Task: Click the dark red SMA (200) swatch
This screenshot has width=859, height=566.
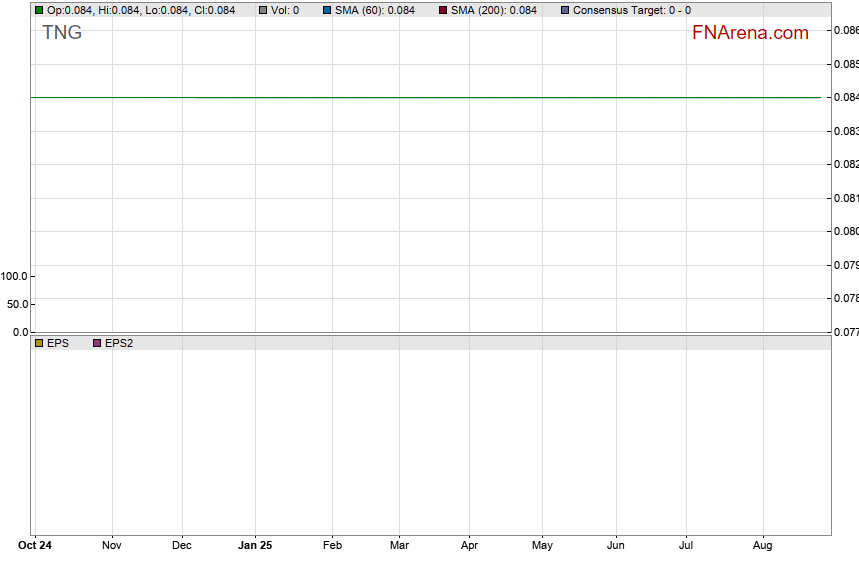Action: pos(443,10)
